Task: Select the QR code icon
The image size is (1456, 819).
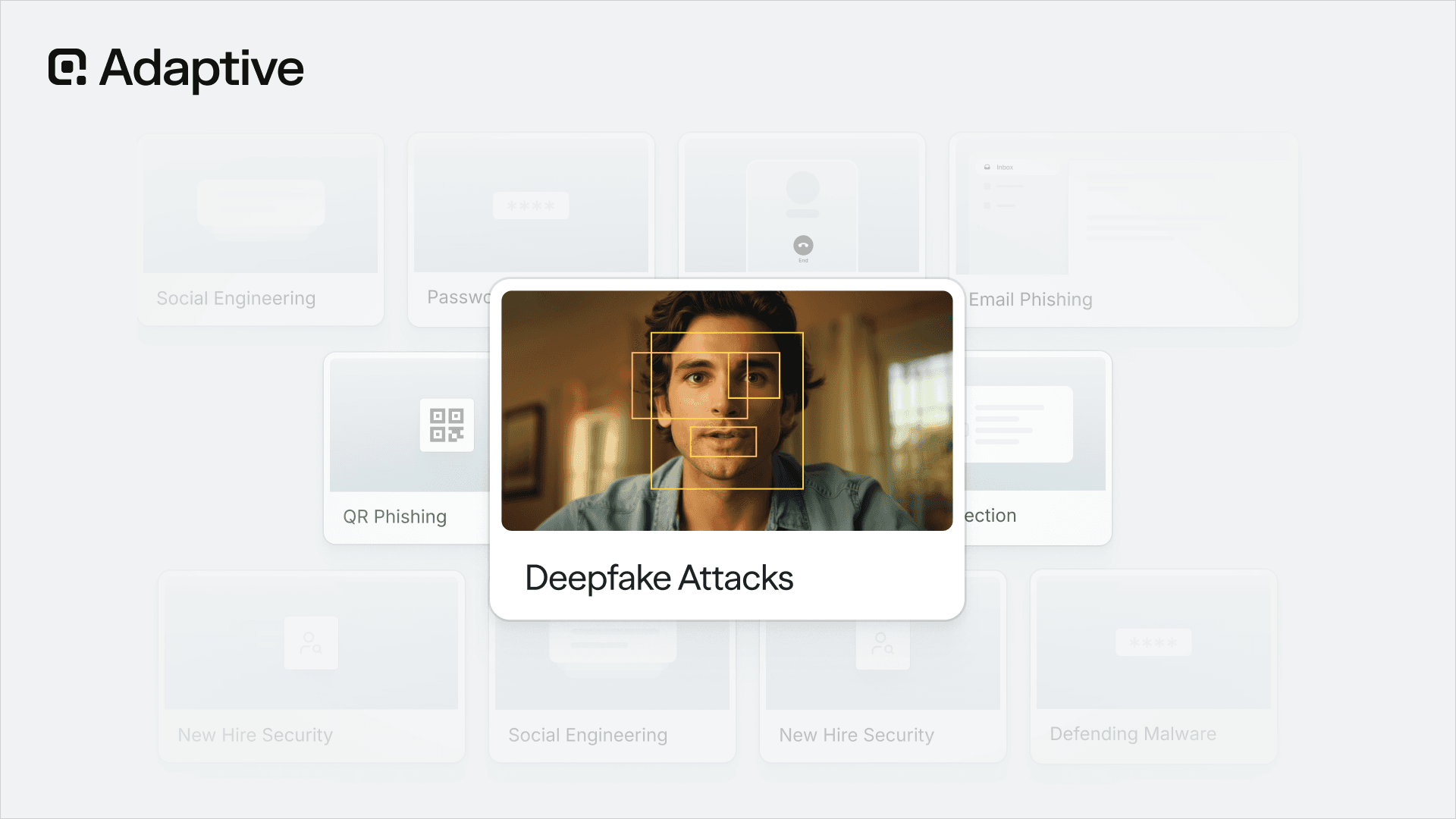Action: pos(447,425)
